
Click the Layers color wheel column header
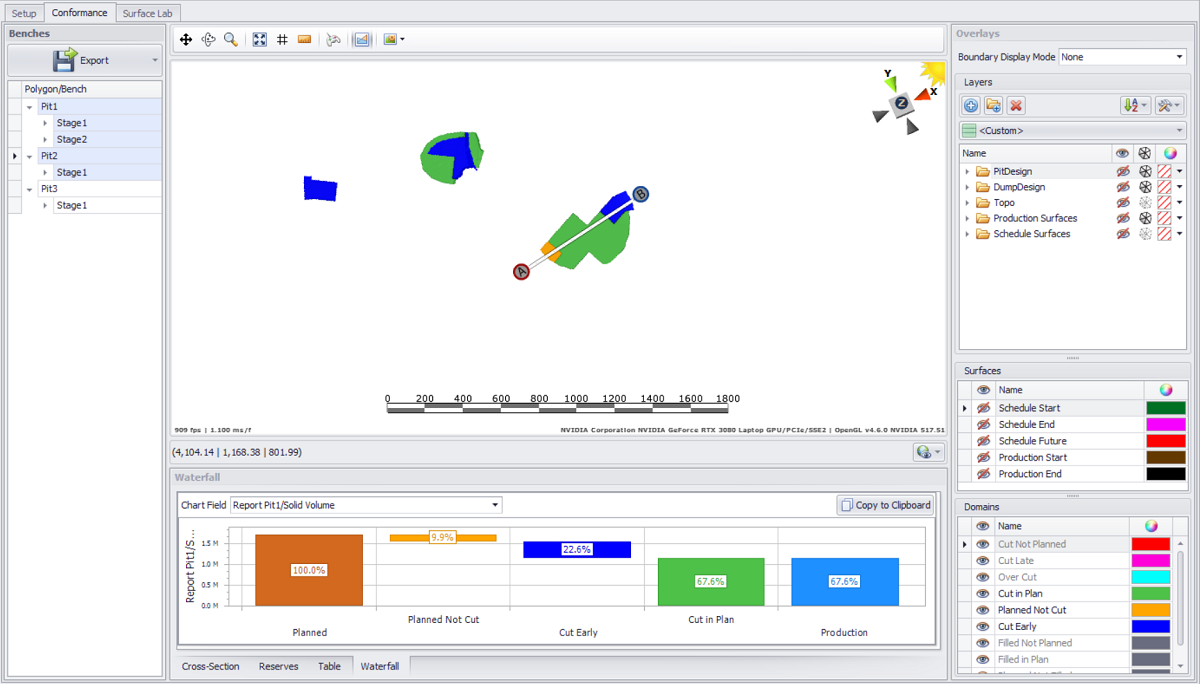point(1171,154)
